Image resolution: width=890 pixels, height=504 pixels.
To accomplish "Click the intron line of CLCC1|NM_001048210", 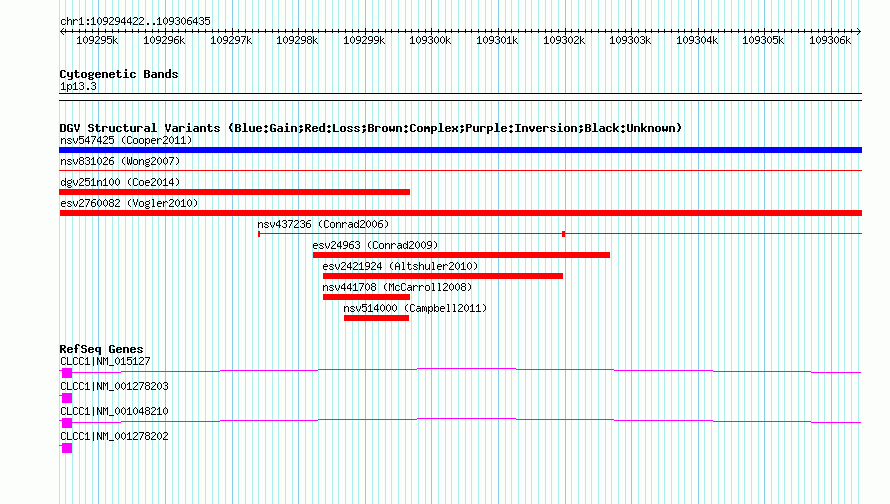I will (x=467, y=420).
